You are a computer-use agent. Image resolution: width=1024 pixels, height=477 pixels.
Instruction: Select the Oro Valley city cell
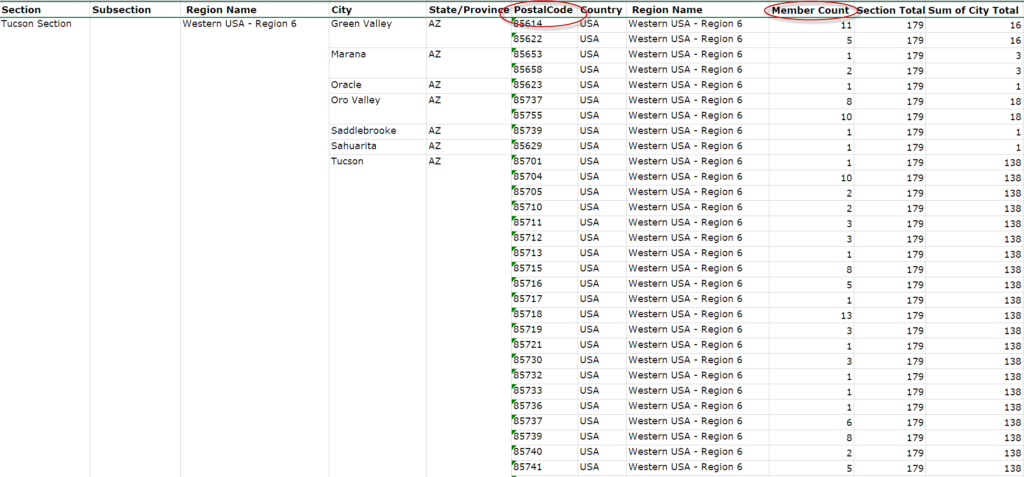pyautogui.click(x=356, y=101)
